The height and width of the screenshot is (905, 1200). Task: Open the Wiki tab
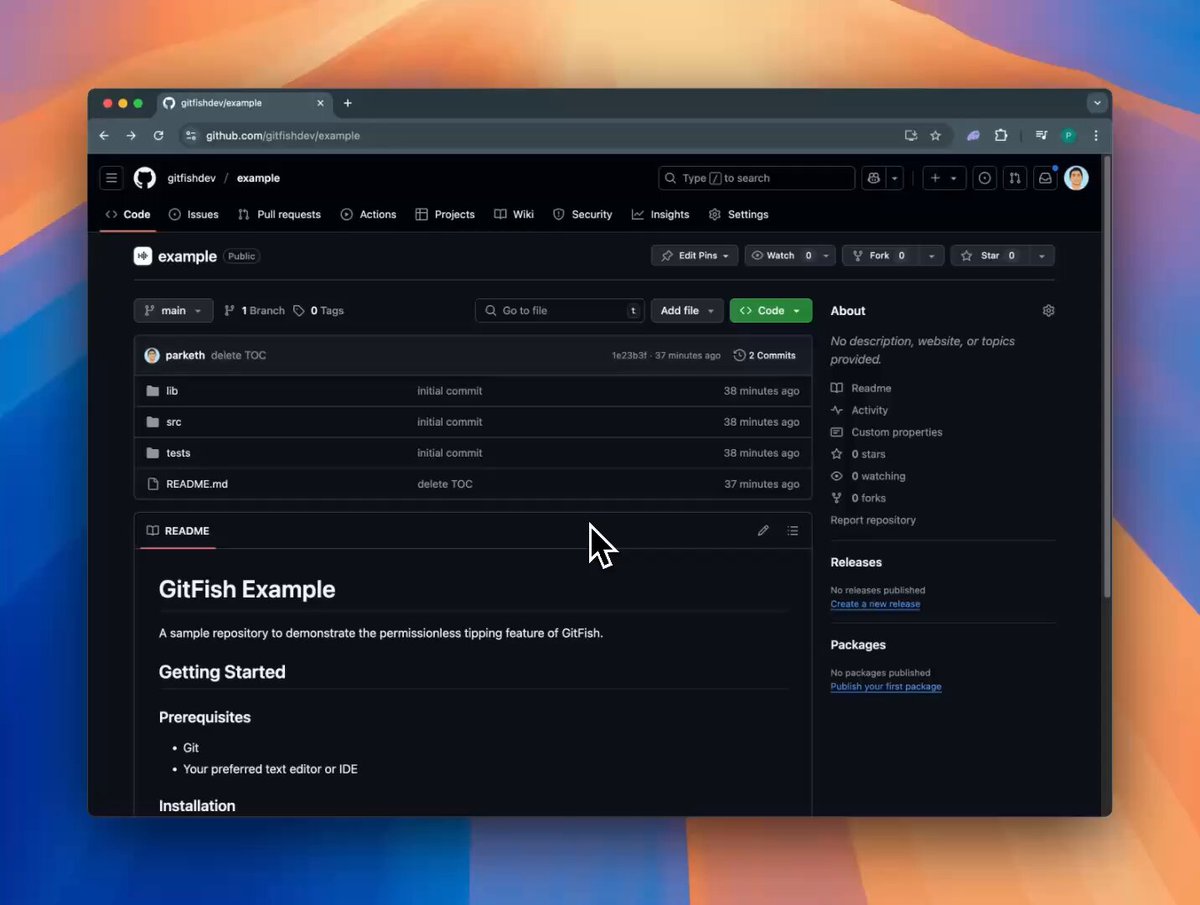514,214
